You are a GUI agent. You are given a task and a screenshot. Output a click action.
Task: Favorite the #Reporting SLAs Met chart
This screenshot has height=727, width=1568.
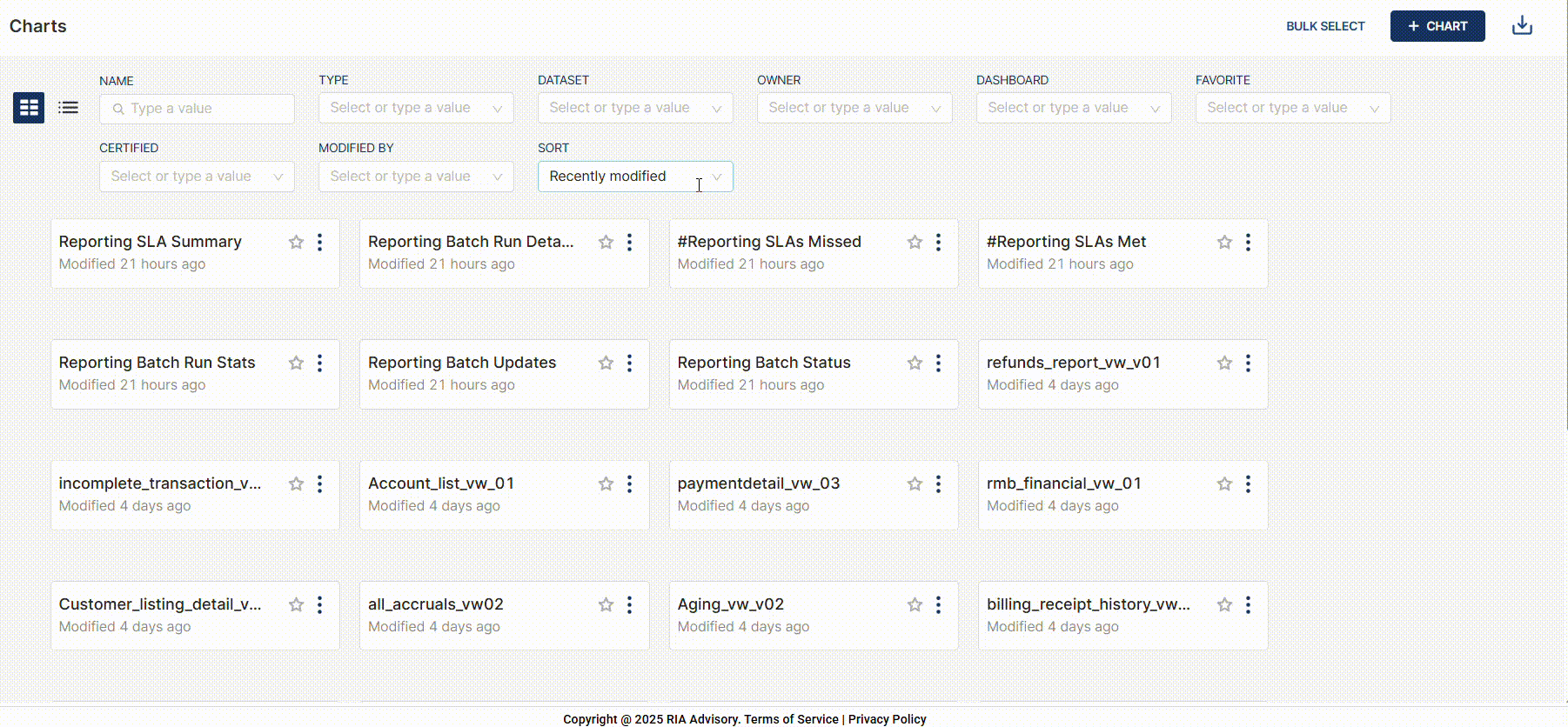click(x=1224, y=243)
